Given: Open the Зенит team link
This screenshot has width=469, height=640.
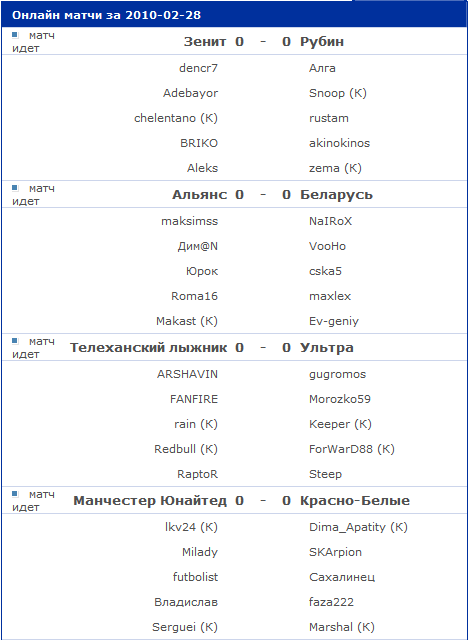Looking at the screenshot, I should pyautogui.click(x=205, y=42).
